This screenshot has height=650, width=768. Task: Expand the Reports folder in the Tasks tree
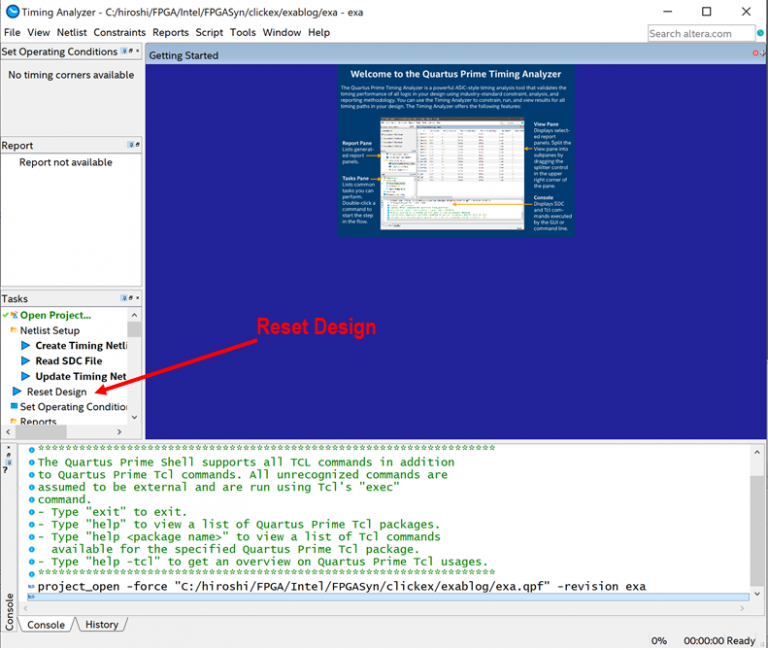click(13, 422)
